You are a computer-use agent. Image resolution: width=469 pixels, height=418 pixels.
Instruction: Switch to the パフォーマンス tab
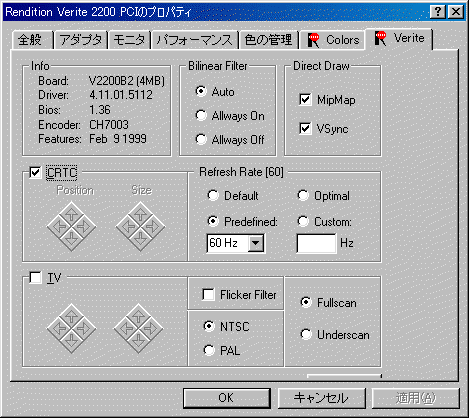[195, 40]
